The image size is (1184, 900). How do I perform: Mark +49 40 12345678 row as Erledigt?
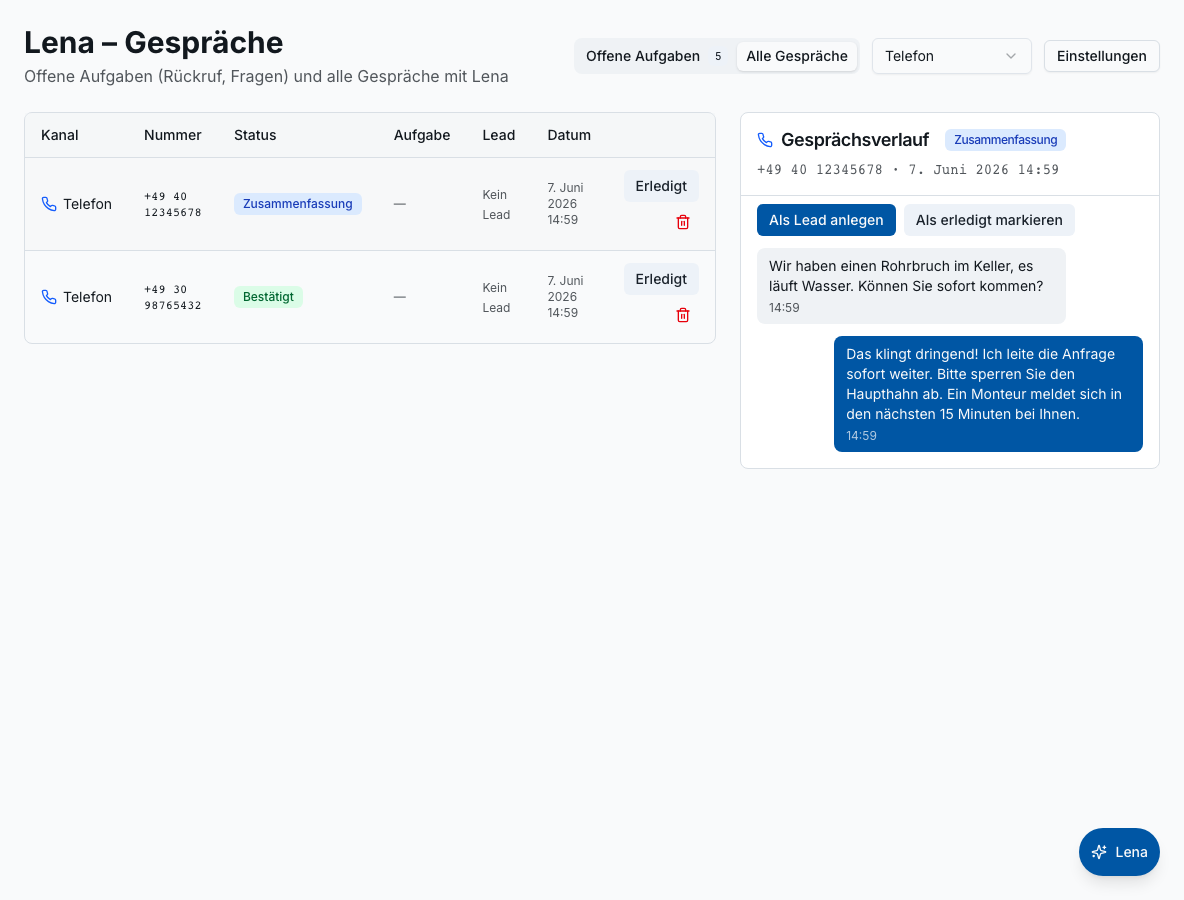tap(661, 186)
